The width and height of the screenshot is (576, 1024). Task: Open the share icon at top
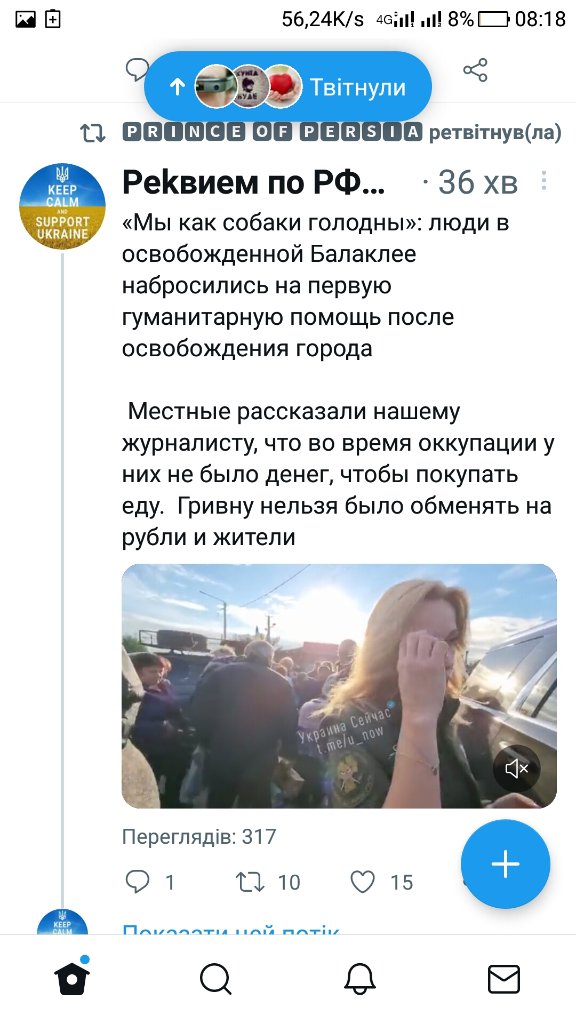pyautogui.click(x=475, y=70)
